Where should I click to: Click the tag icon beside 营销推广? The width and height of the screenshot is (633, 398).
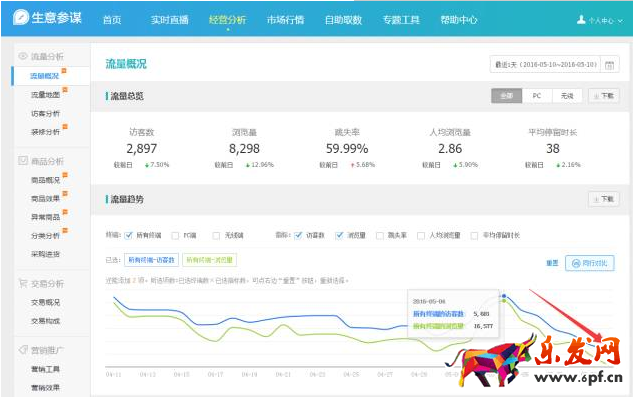click(x=23, y=350)
